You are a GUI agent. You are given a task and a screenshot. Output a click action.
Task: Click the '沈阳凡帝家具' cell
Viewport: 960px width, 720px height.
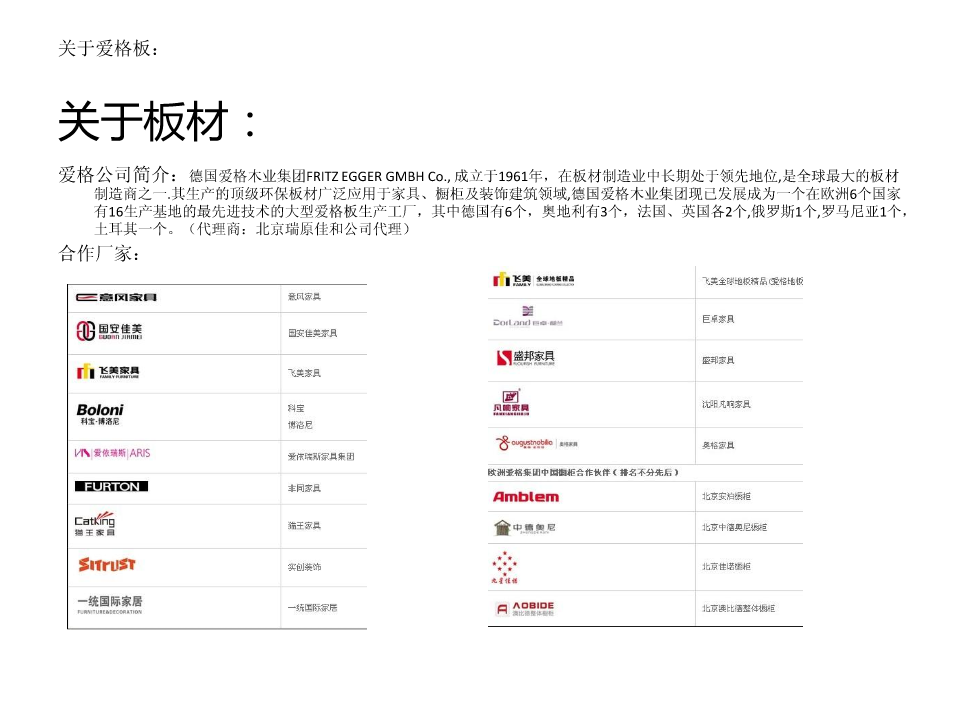[x=726, y=405]
